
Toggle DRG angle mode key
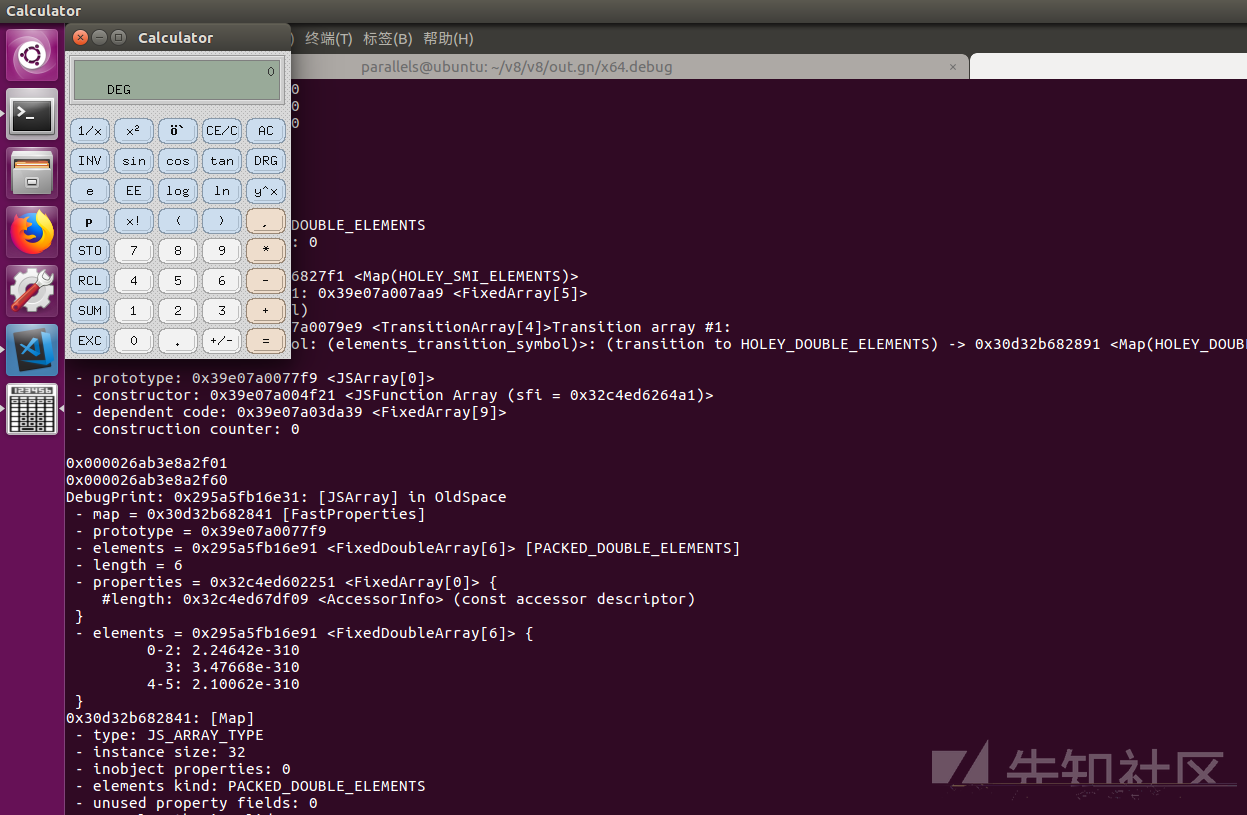(266, 161)
